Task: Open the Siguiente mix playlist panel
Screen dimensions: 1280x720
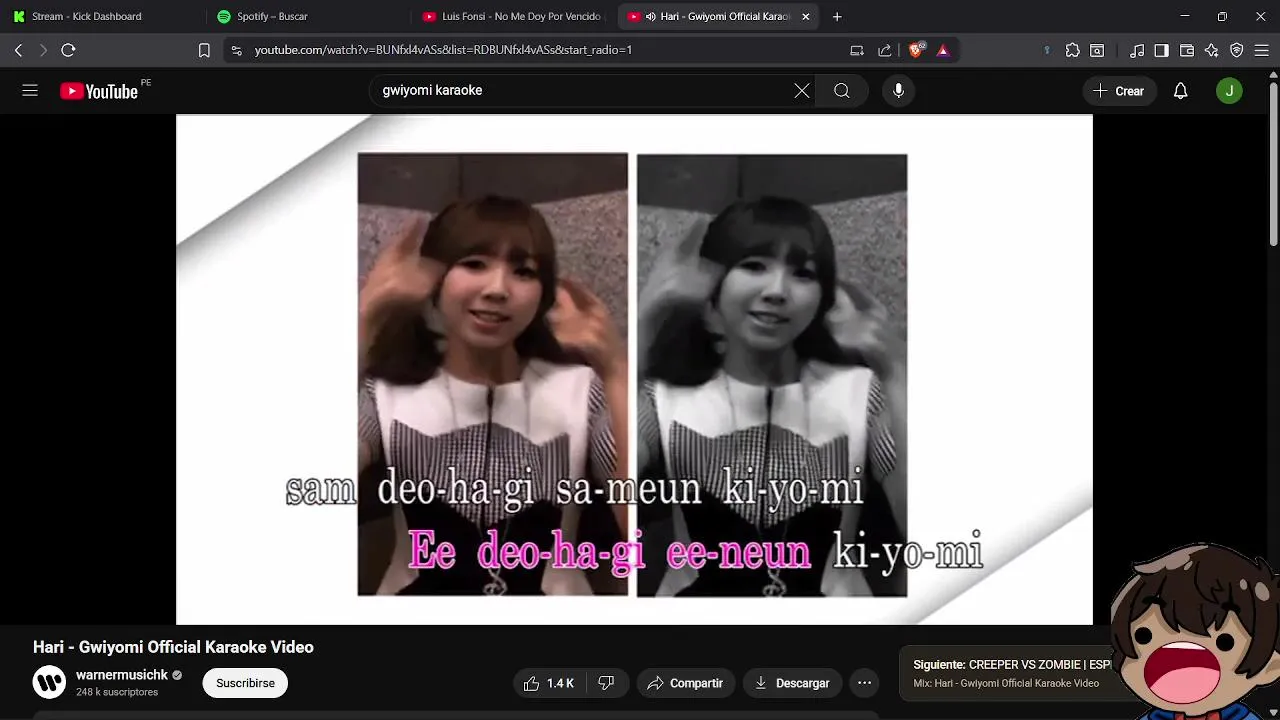Action: coord(1005,674)
